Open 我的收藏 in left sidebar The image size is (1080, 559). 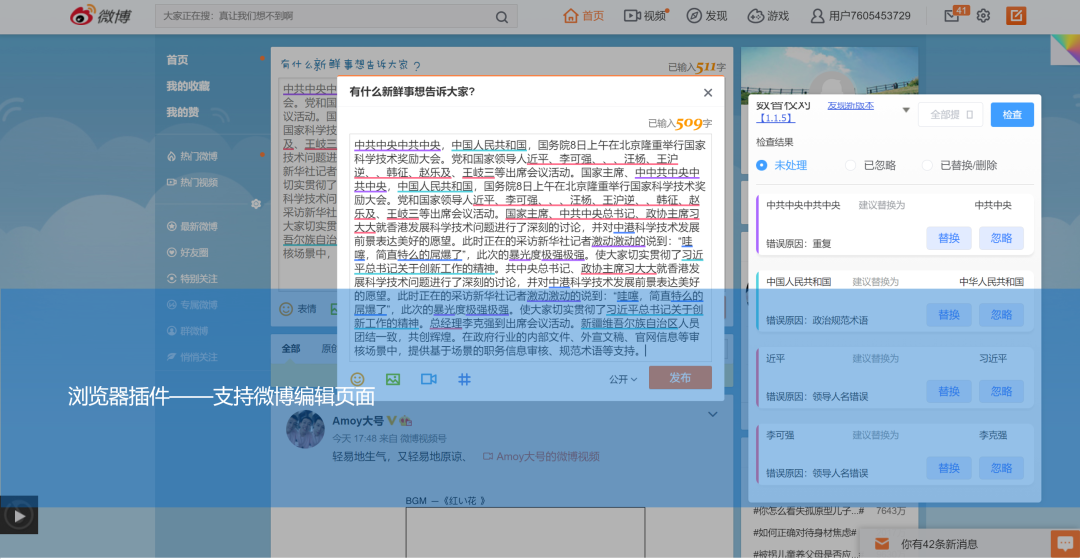[187, 86]
